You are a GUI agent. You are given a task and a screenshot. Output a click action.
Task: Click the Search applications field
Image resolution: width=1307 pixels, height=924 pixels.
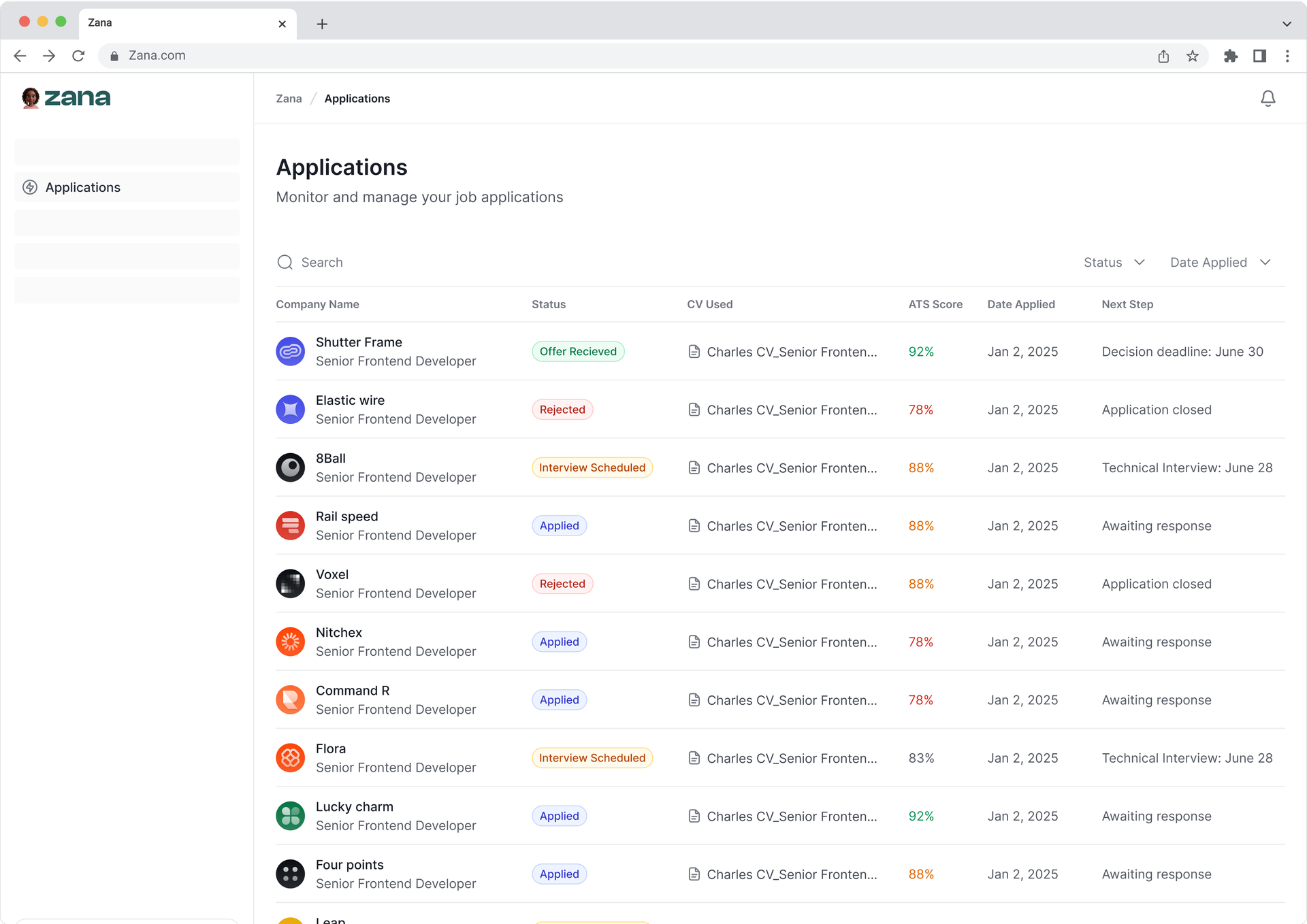pyautogui.click(x=322, y=263)
